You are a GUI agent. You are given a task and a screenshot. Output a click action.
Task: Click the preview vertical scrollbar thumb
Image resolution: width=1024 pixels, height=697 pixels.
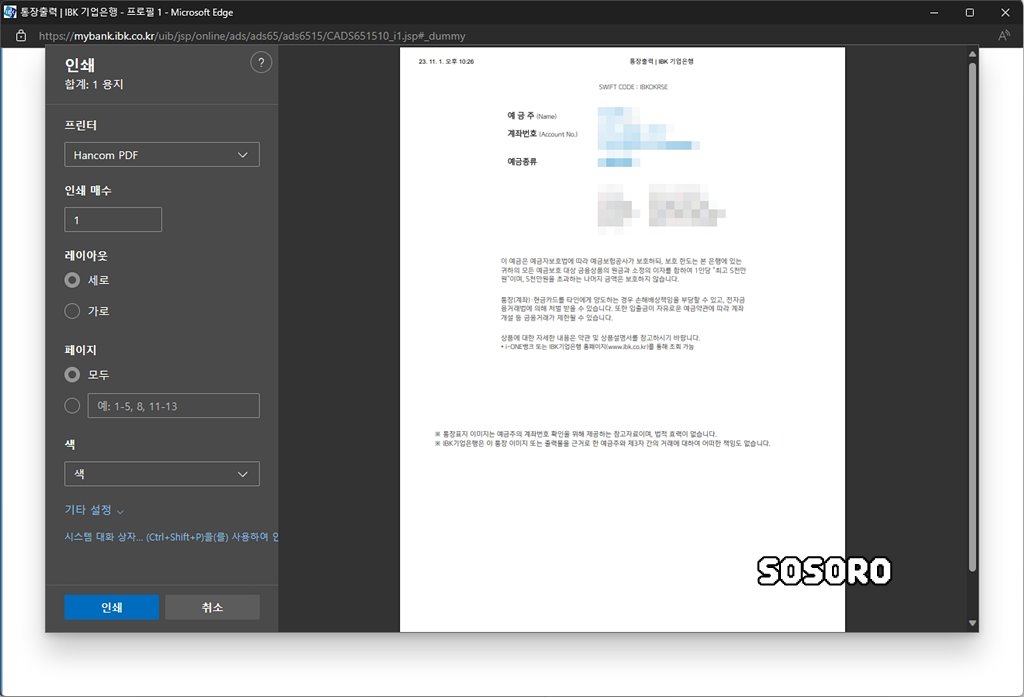tap(972, 317)
